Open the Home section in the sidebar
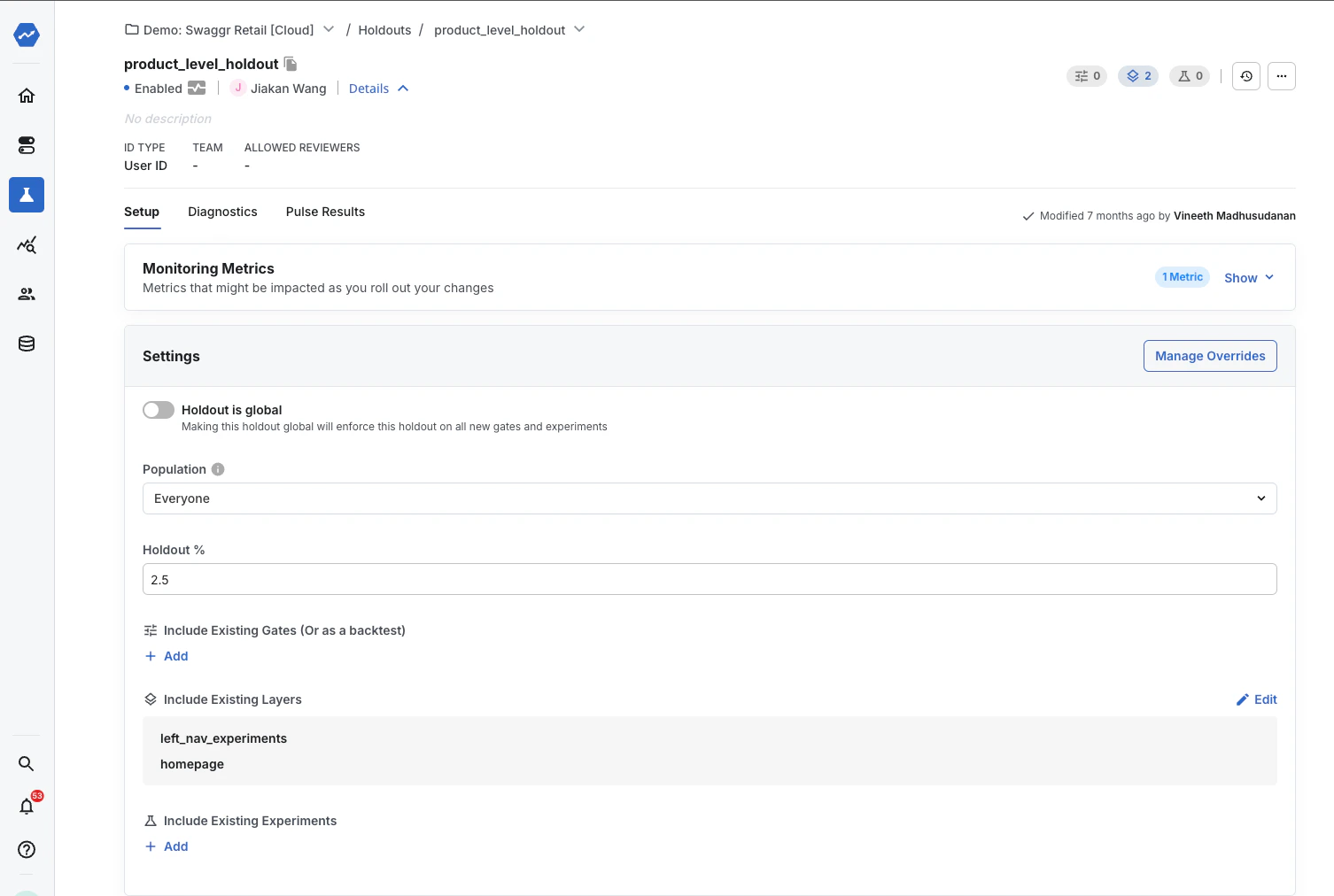 27,96
